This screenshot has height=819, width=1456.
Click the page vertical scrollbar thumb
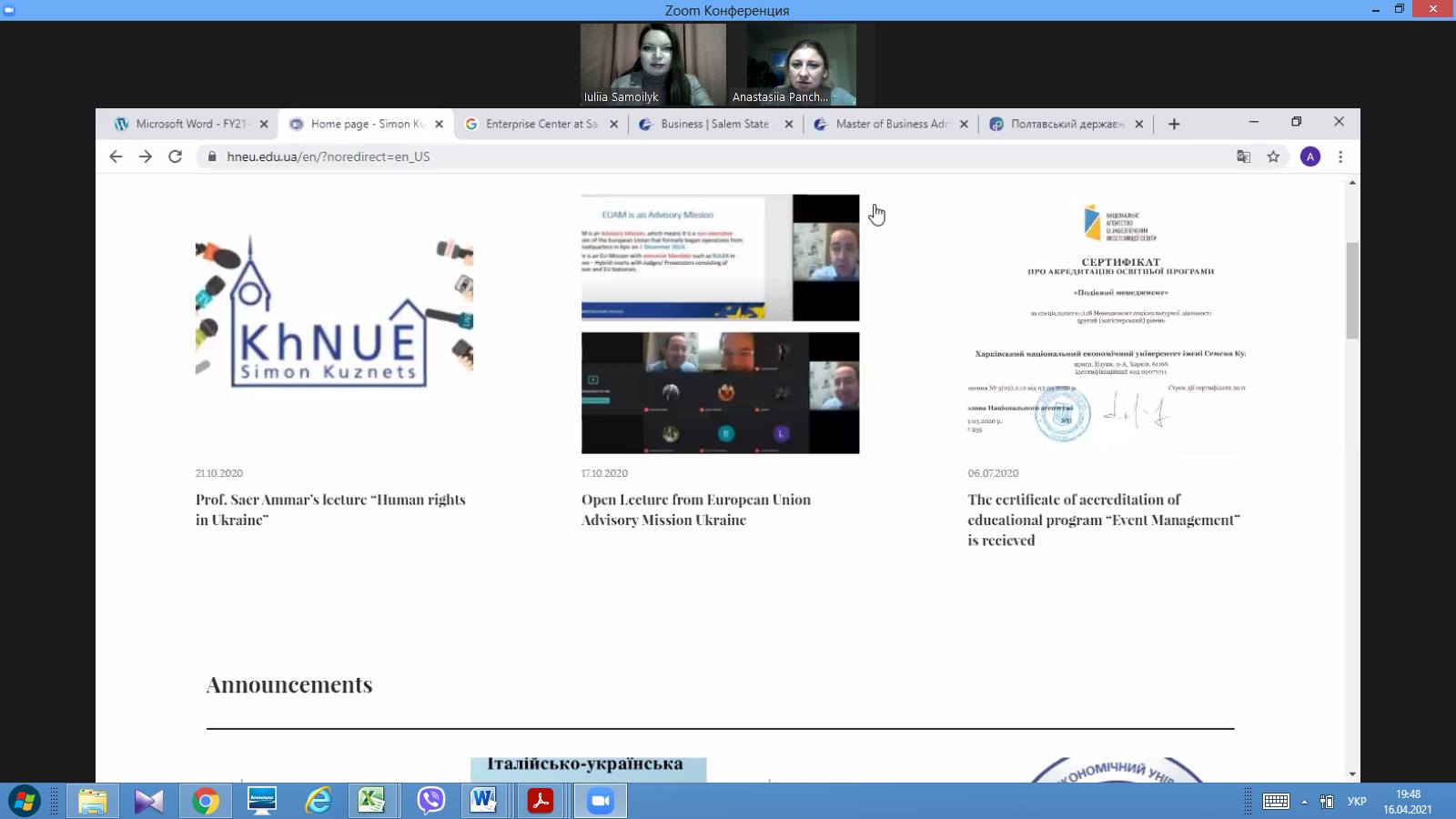[1352, 290]
